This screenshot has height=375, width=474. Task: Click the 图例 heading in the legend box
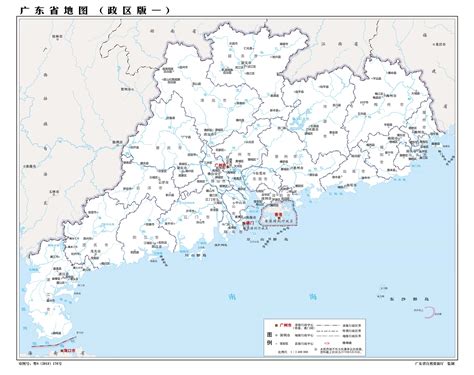coord(269,338)
